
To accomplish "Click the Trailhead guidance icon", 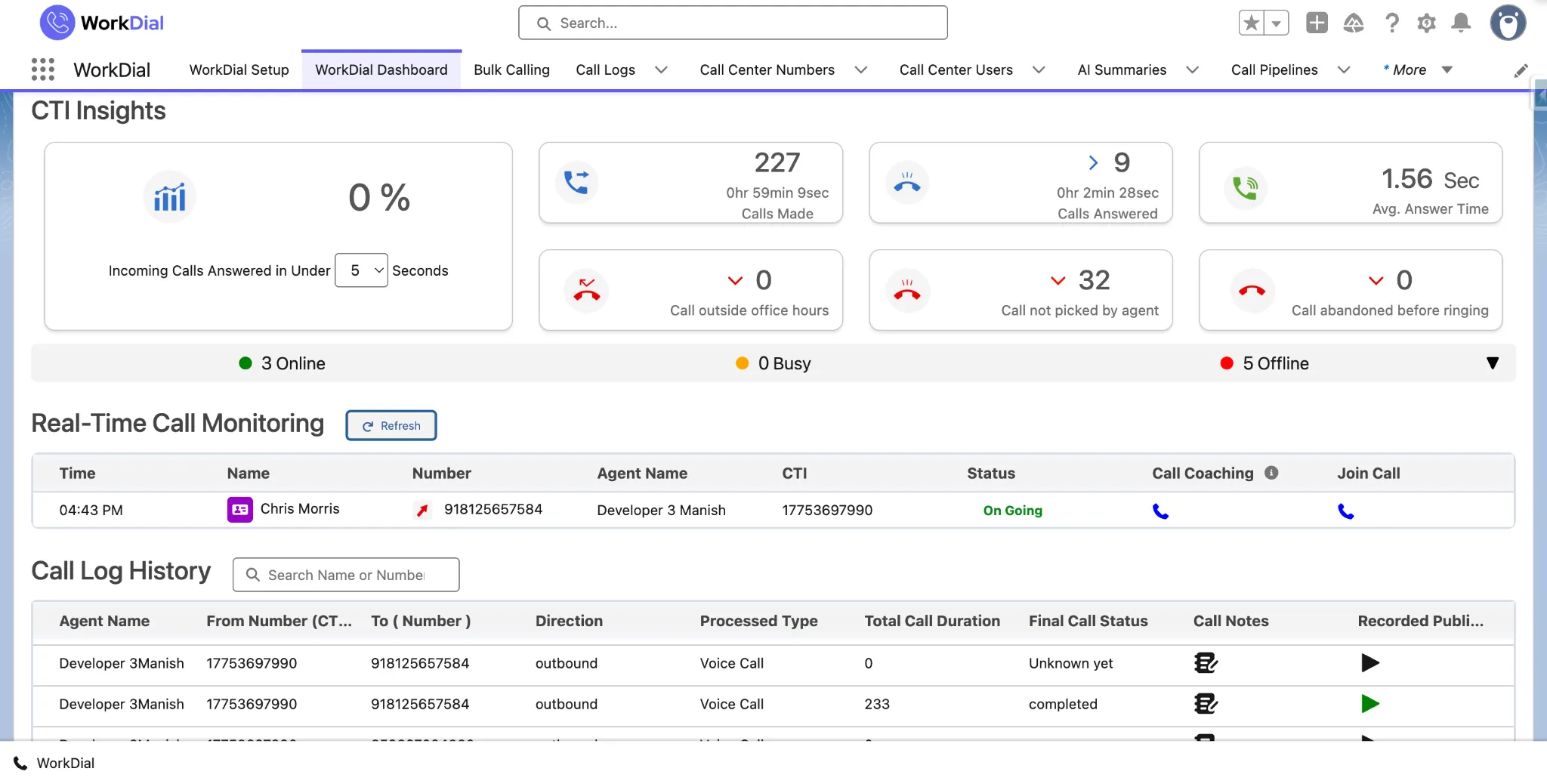I will (x=1354, y=23).
